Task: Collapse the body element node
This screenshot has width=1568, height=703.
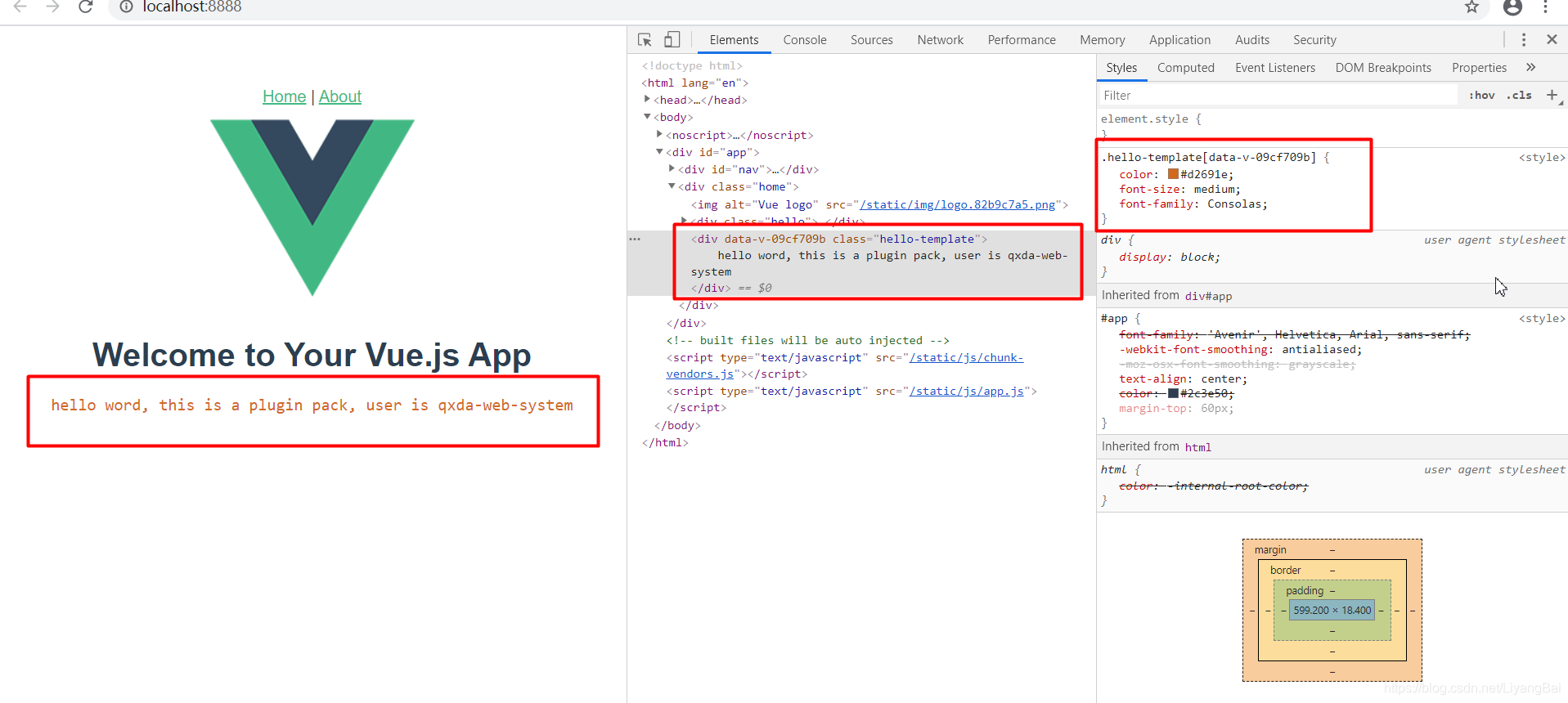Action: 647,117
